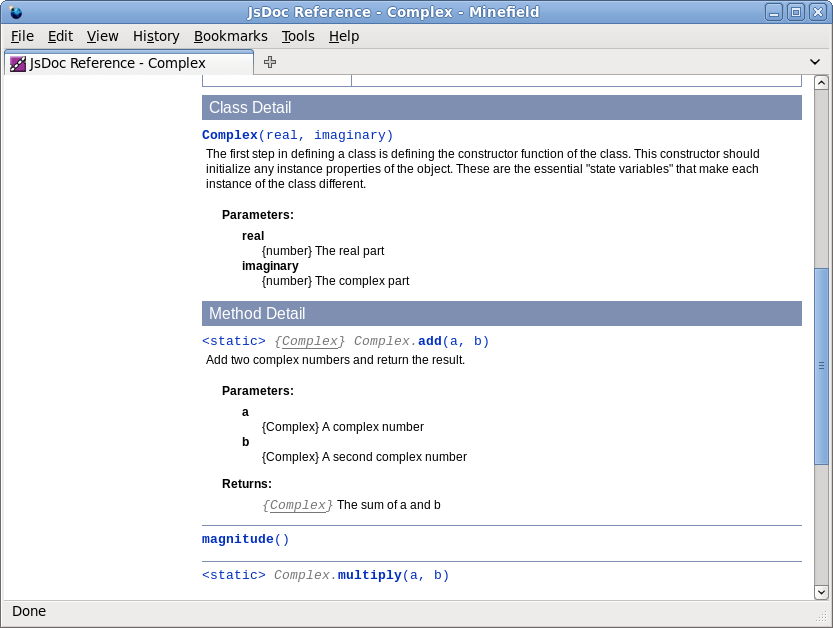Click the Complex return type link under Returns

298,505
